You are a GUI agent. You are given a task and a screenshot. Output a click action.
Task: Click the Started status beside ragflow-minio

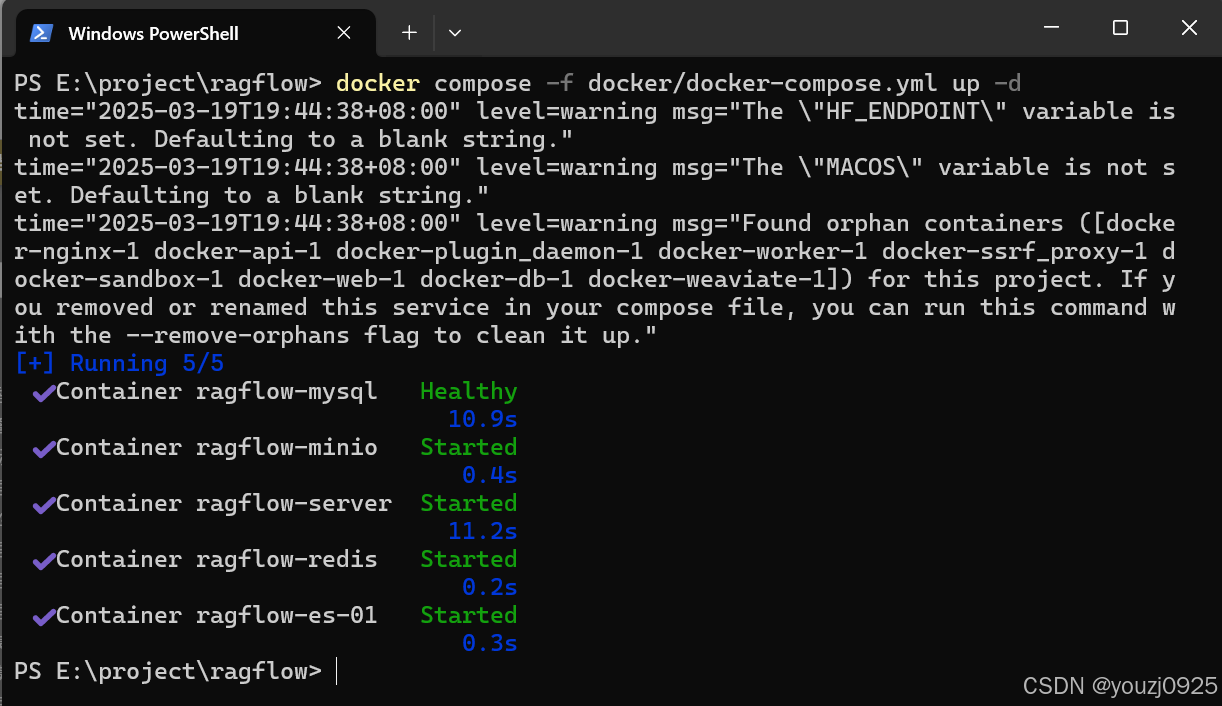click(468, 447)
